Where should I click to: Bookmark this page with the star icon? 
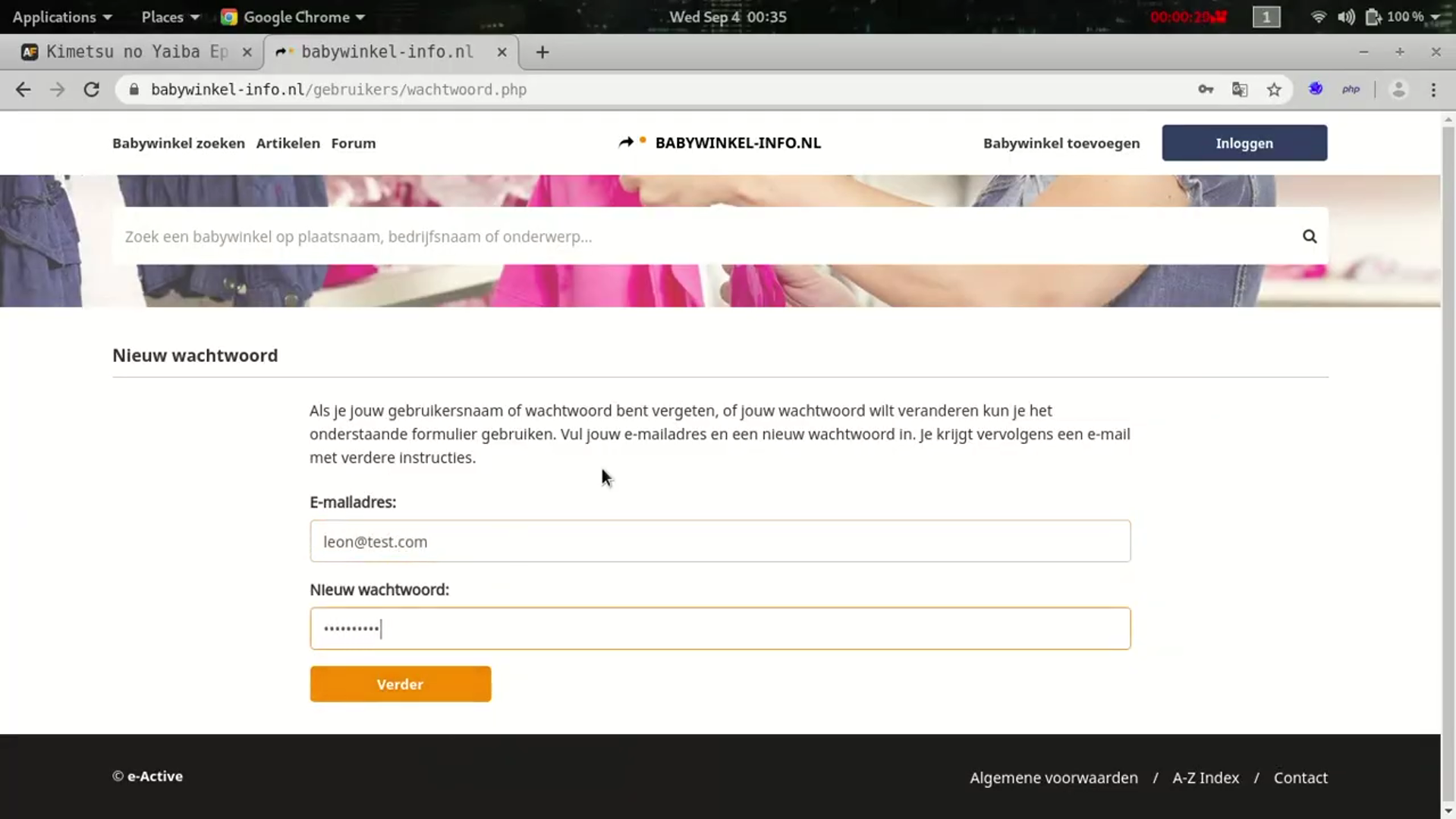(1274, 90)
